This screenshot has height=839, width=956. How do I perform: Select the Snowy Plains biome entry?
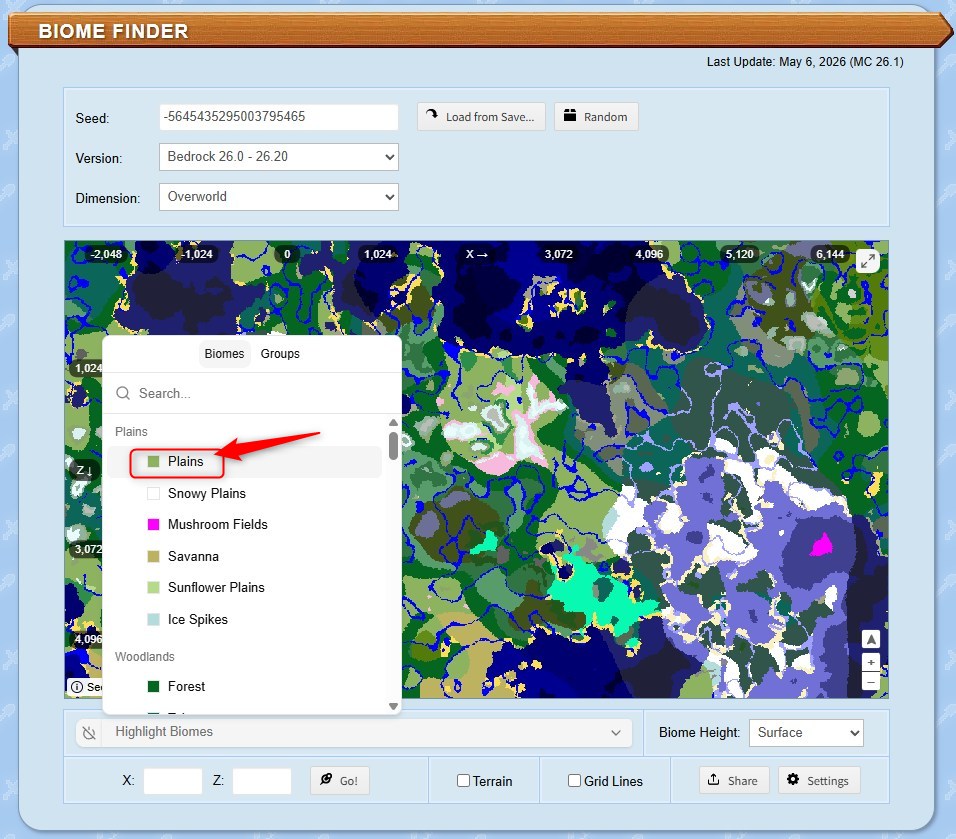[x=244, y=493]
